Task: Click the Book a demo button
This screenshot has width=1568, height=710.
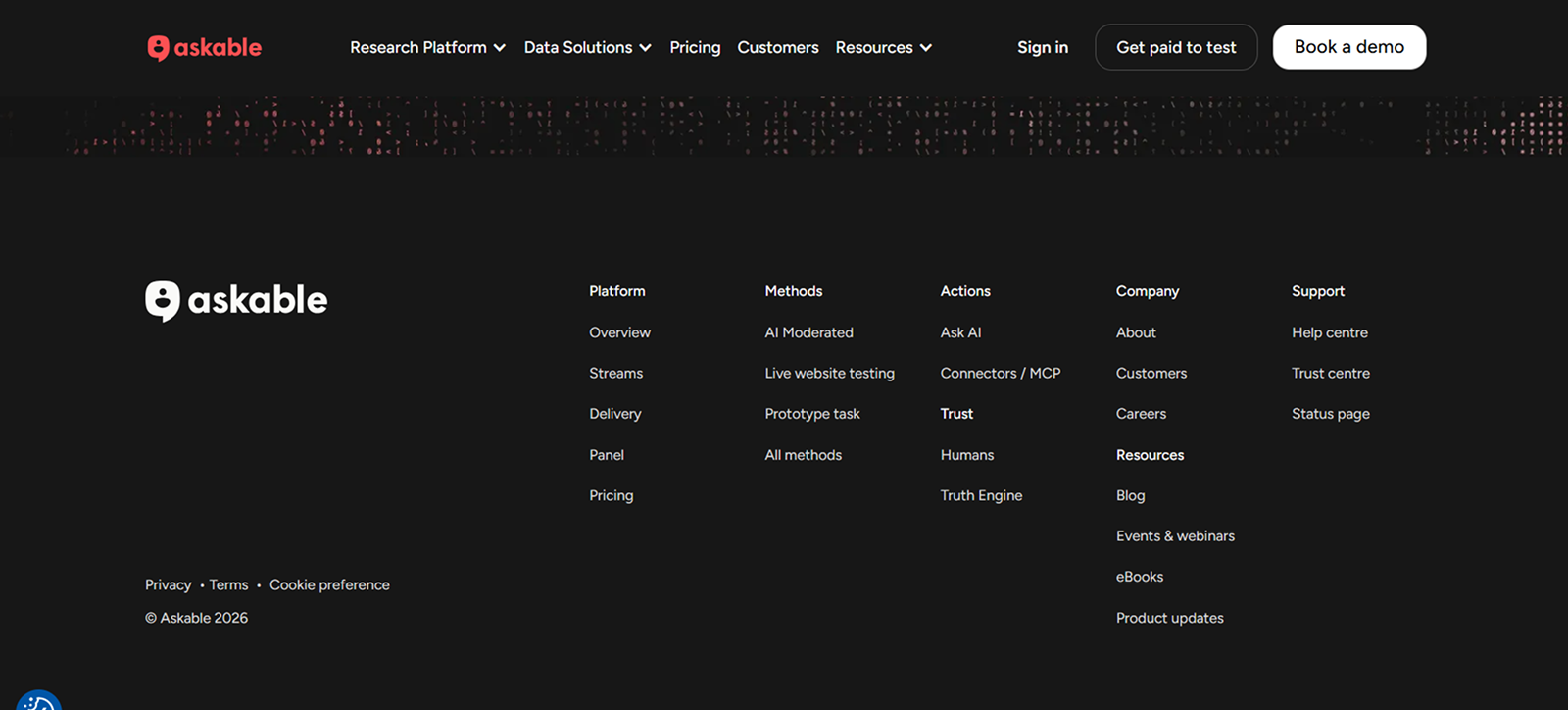Action: click(x=1348, y=47)
